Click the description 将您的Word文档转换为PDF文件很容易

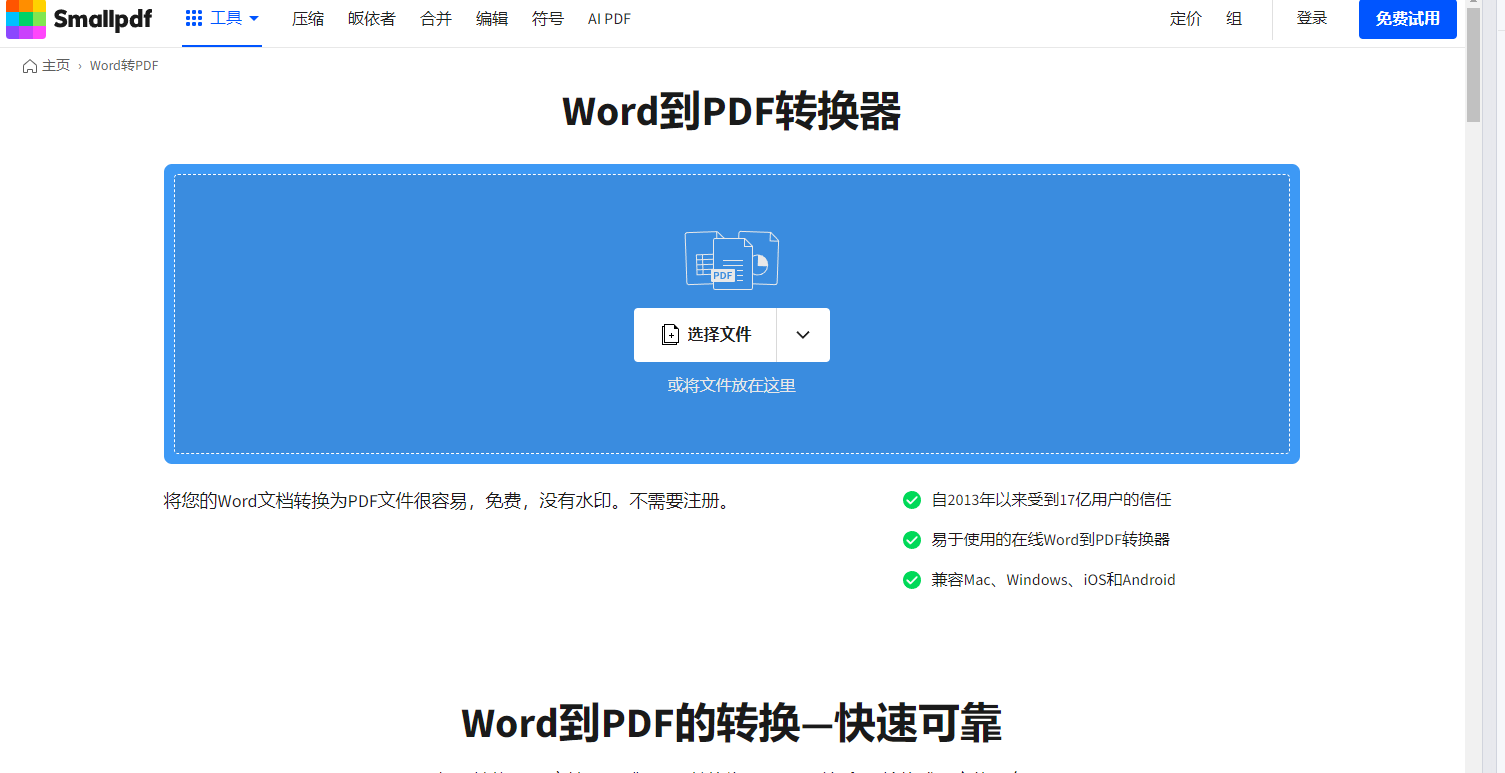(x=449, y=501)
